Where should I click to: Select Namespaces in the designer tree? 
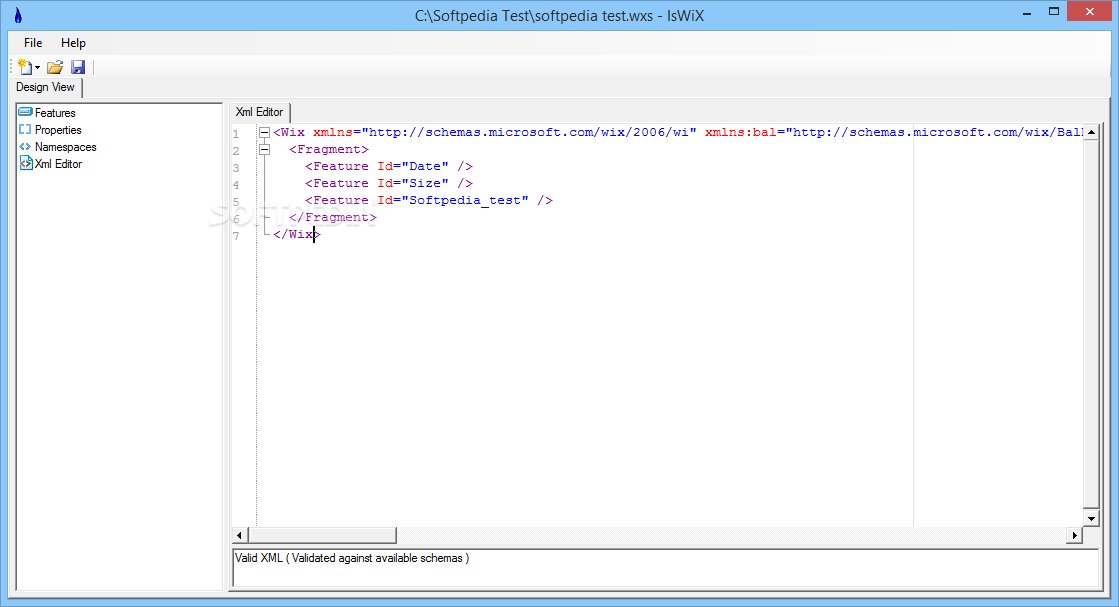66,147
